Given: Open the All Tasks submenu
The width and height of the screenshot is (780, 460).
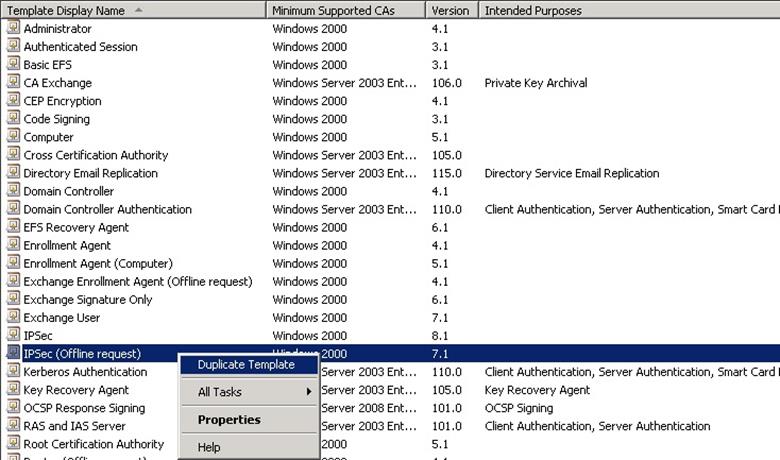Looking at the screenshot, I should [x=249, y=392].
